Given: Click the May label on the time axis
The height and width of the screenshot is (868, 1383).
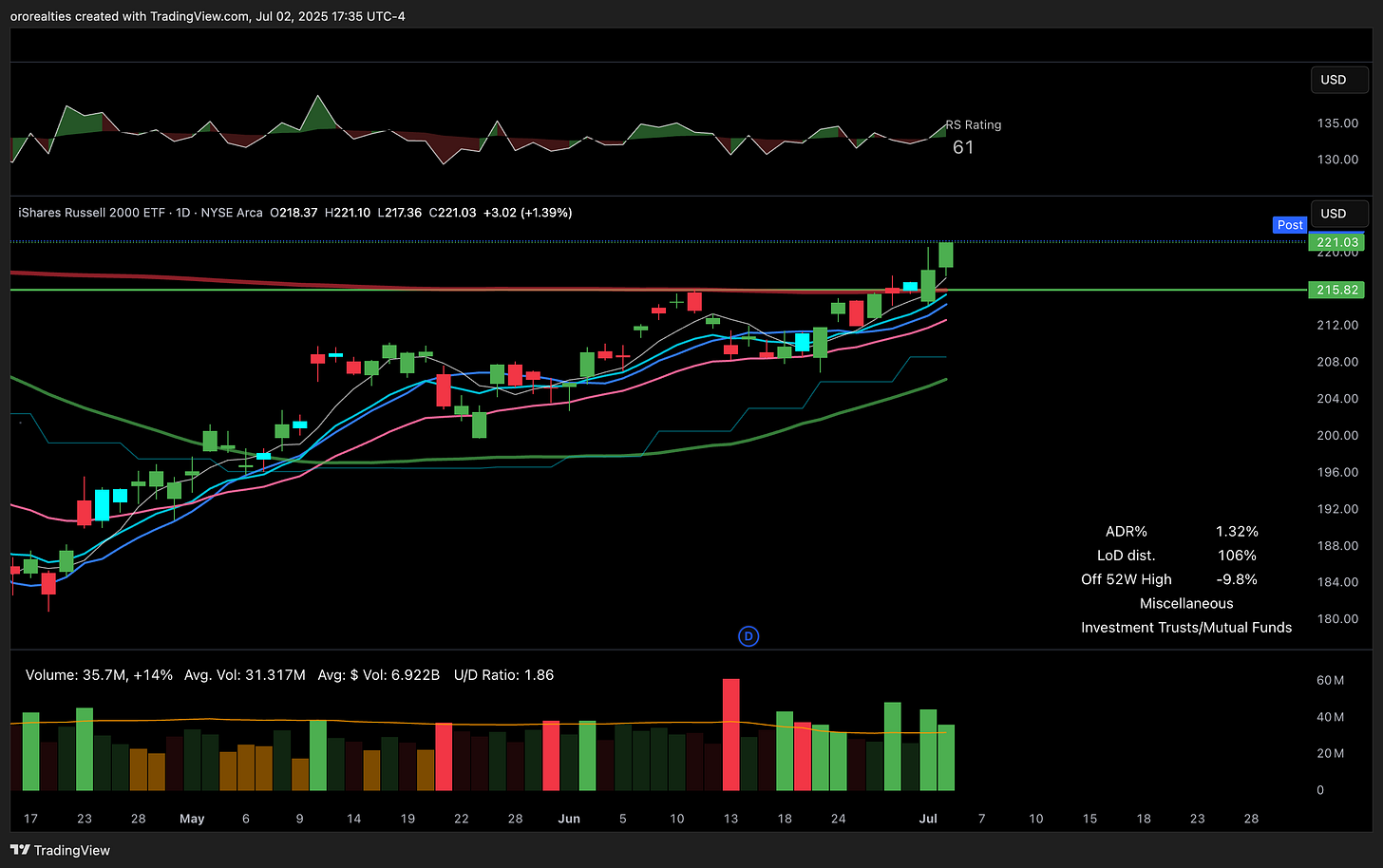Looking at the screenshot, I should coord(192,819).
